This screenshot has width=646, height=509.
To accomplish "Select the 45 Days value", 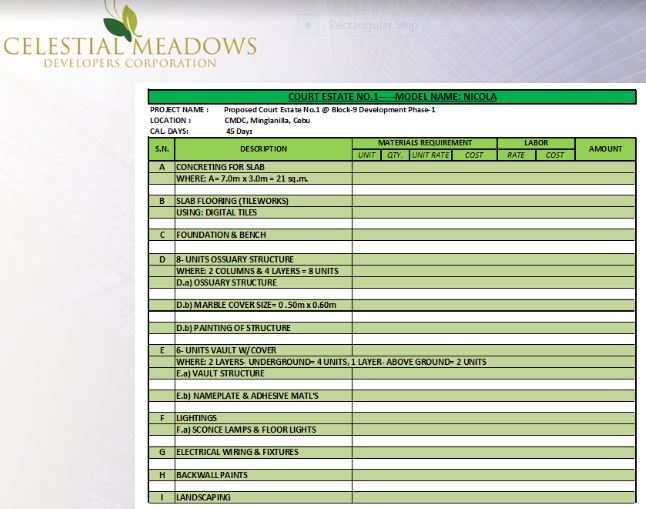I will 239,131.
